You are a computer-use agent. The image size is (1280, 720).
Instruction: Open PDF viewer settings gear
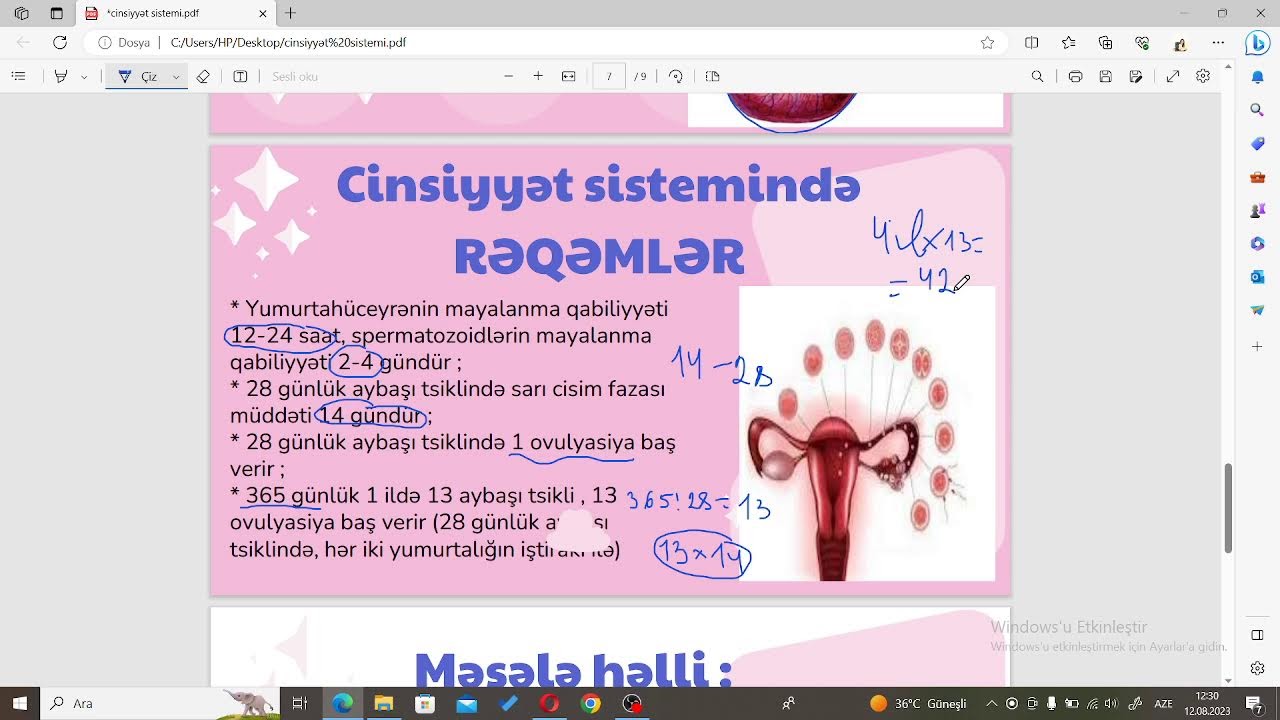pyautogui.click(x=1203, y=76)
